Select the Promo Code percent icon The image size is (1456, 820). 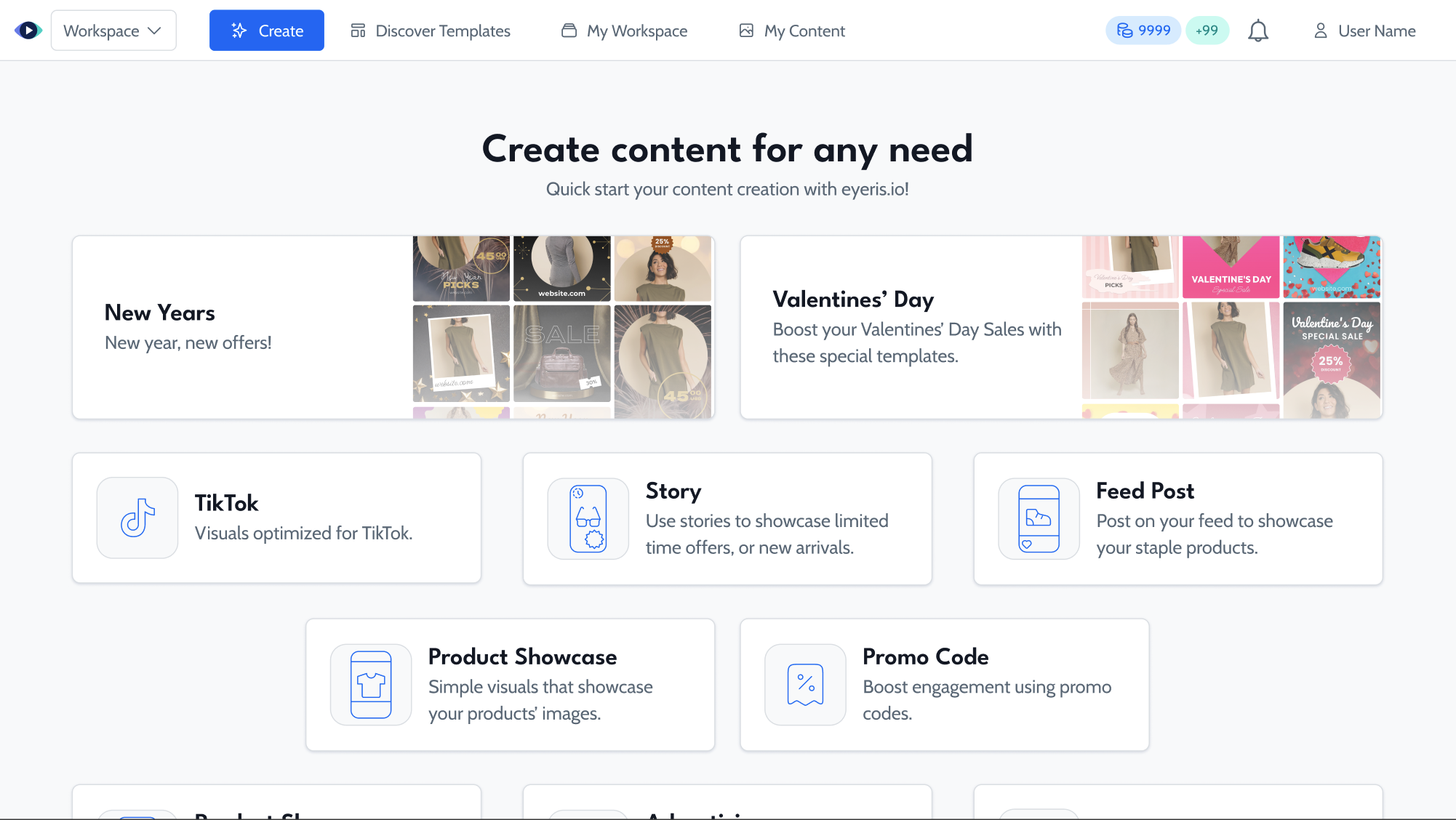805,685
